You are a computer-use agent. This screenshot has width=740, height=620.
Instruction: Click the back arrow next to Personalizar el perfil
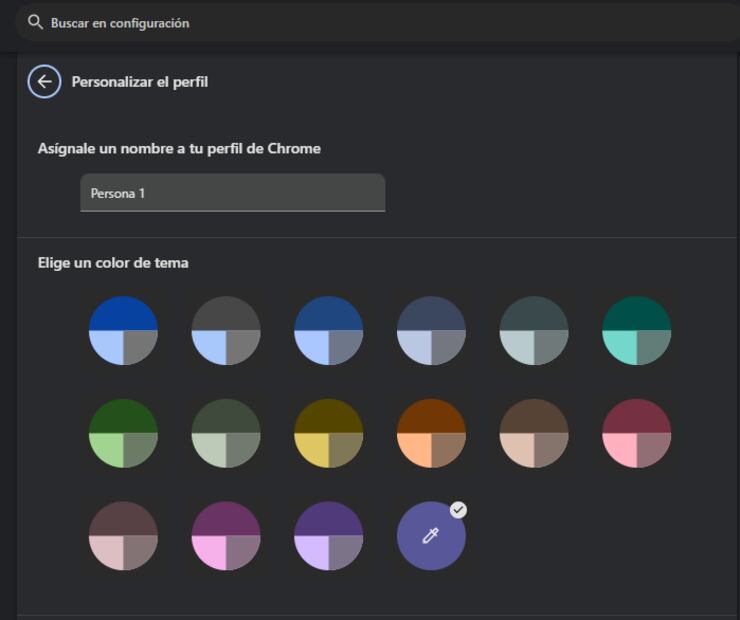pos(44,82)
